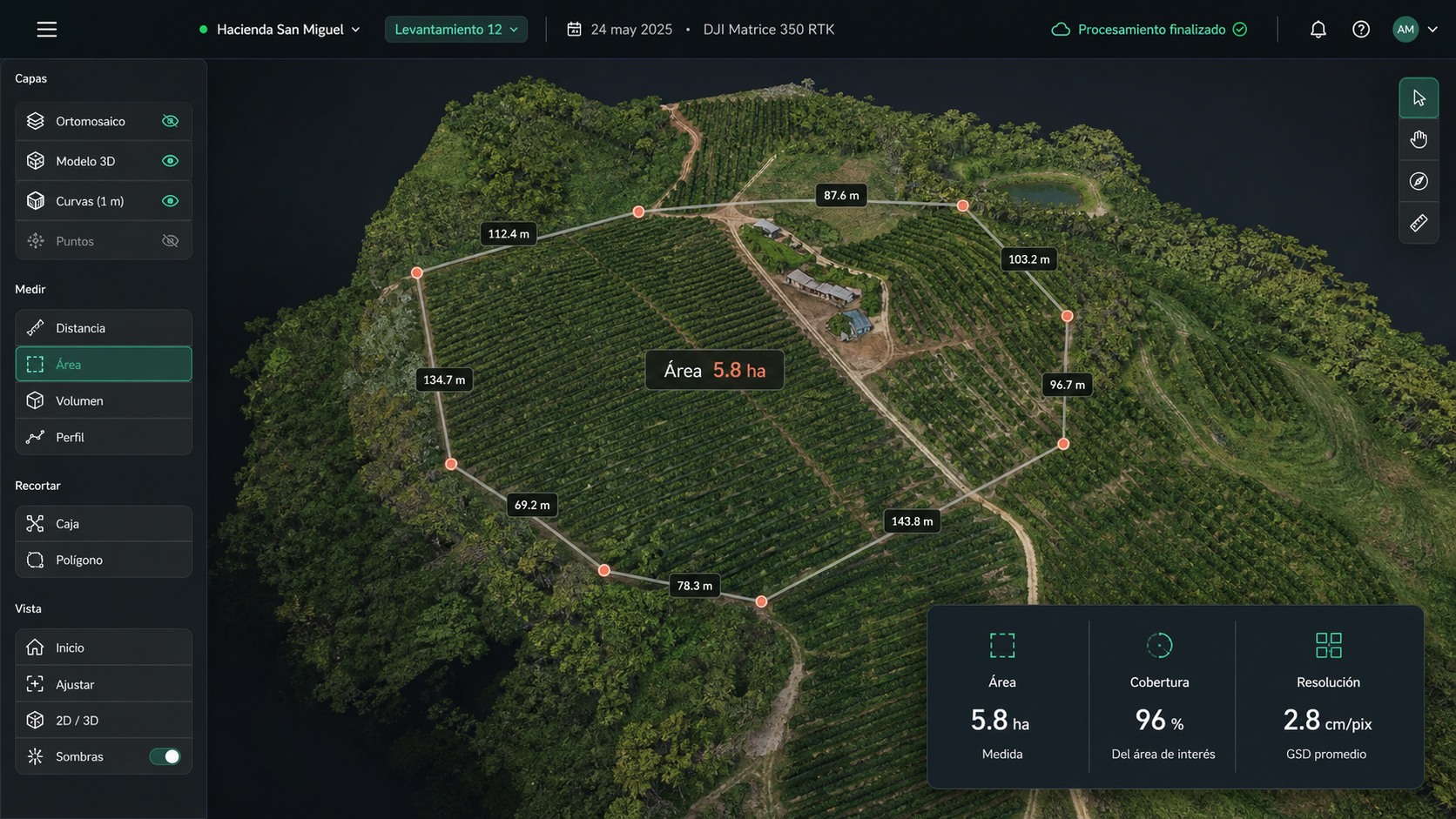Click the AM user avatar
Image resolution: width=1456 pixels, height=819 pixels.
[x=1405, y=30]
